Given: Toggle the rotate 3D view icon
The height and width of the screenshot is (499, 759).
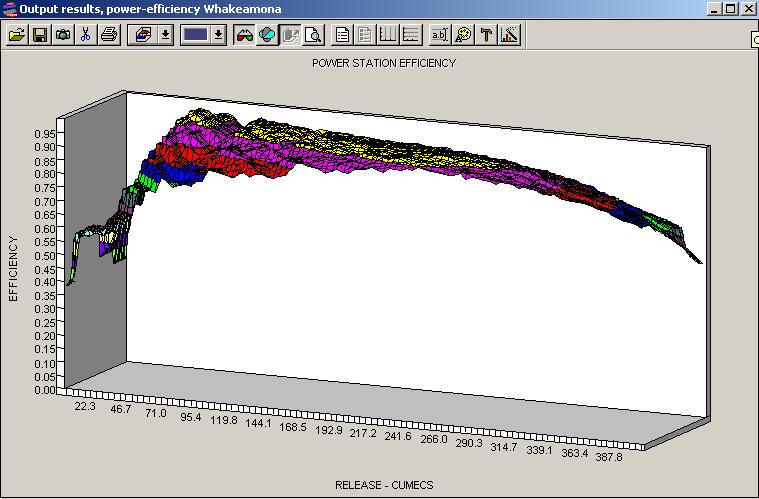Looking at the screenshot, I should pos(267,35).
